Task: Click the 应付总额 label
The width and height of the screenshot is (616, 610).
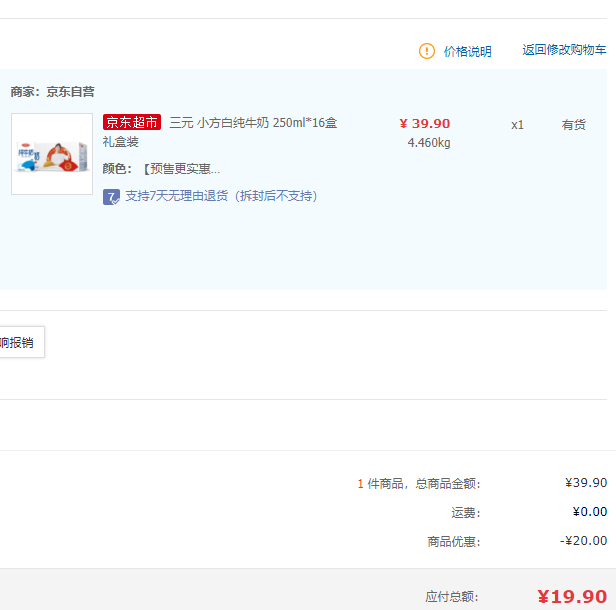Action: pyautogui.click(x=452, y=597)
